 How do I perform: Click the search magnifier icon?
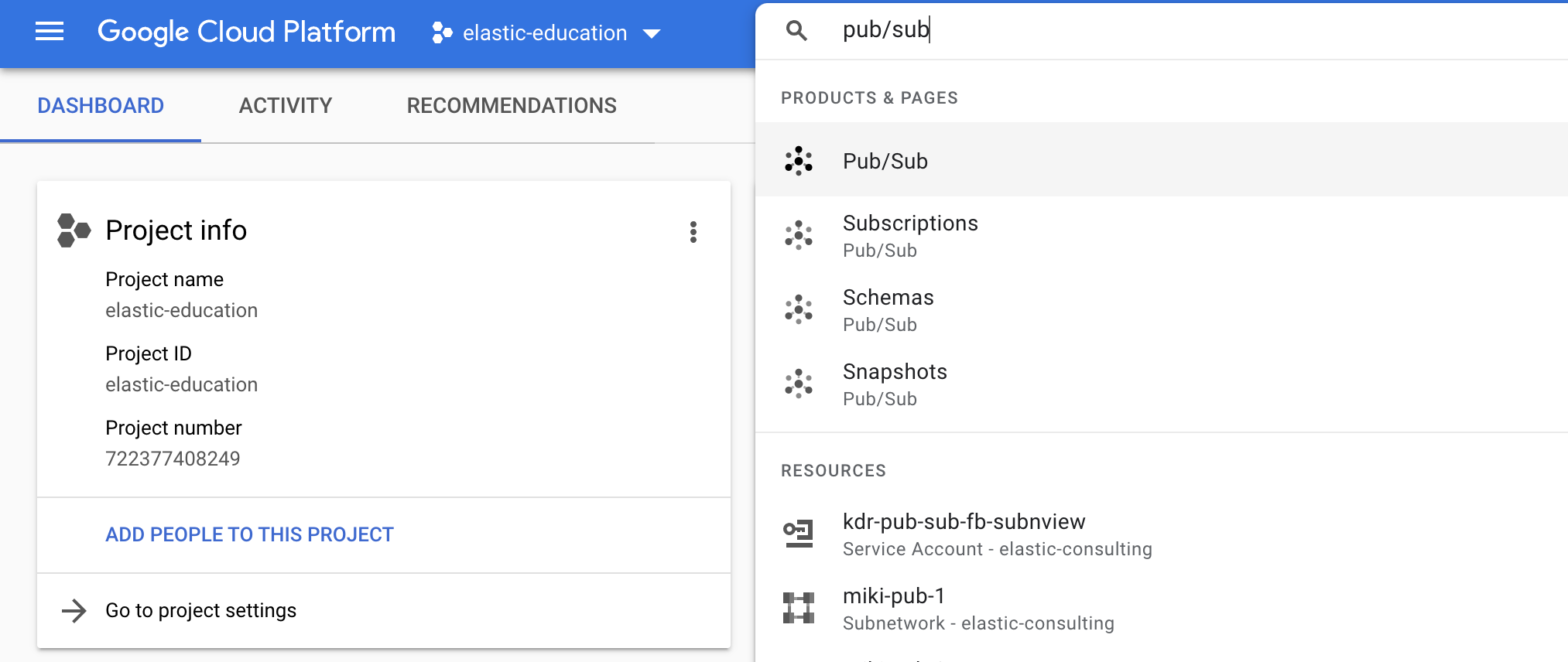coord(796,30)
